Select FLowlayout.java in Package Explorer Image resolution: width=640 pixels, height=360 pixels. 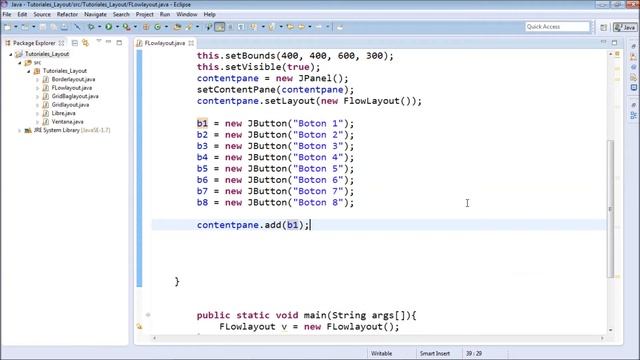point(71,88)
